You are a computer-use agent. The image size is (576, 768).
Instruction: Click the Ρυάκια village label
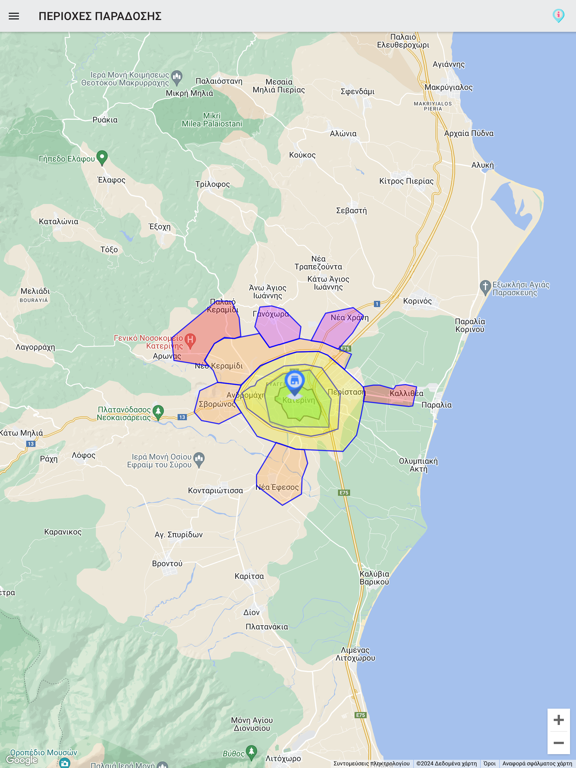pyautogui.click(x=105, y=120)
